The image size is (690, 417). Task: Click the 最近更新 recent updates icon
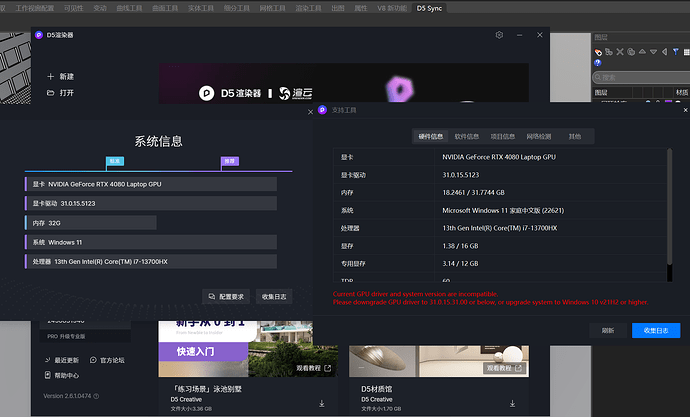point(48,360)
